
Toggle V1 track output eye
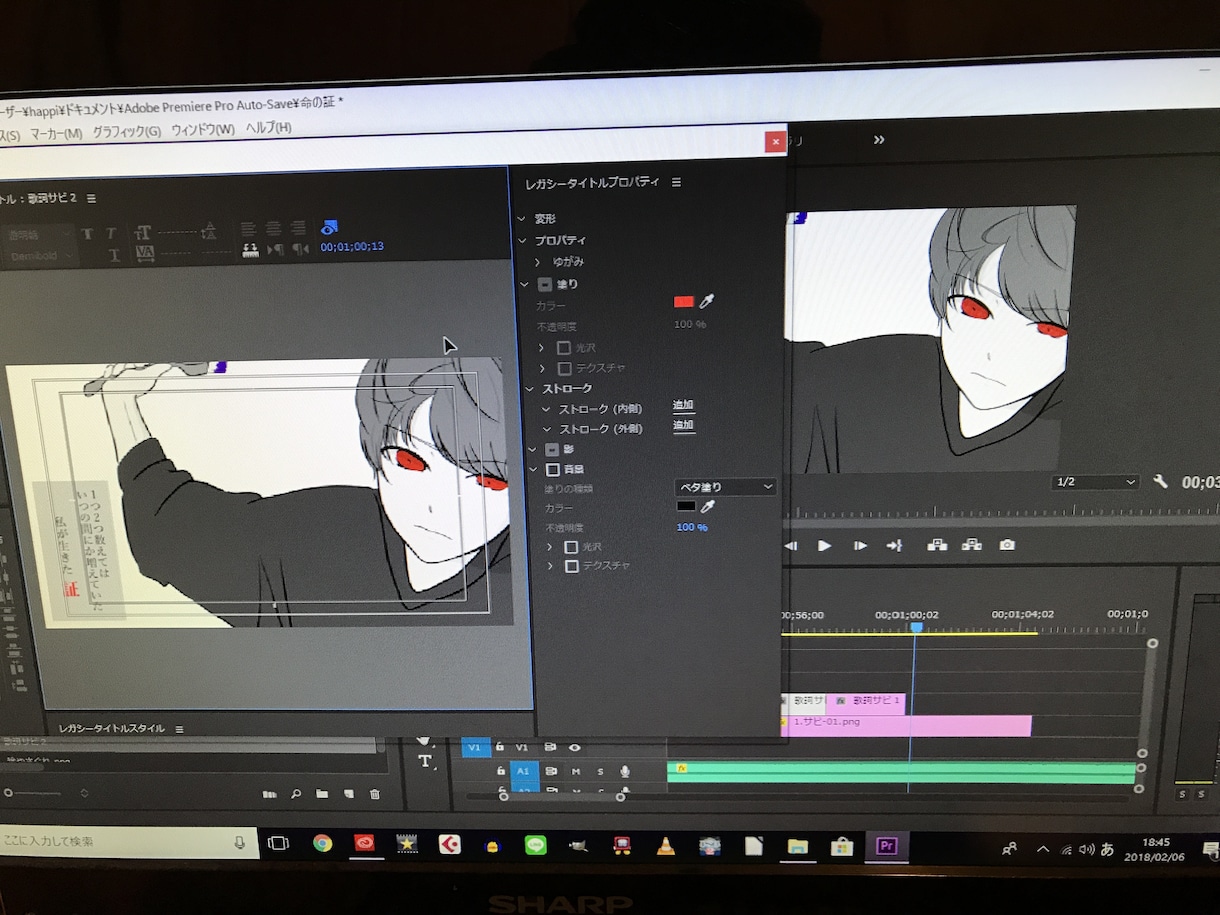575,747
